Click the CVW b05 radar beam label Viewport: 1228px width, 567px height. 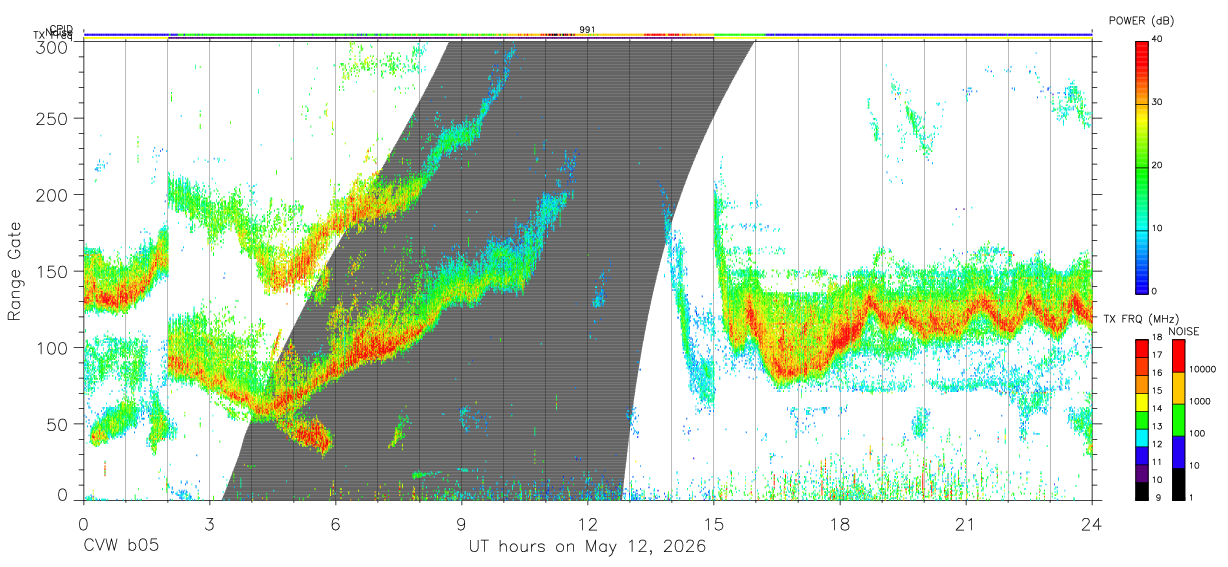119,547
